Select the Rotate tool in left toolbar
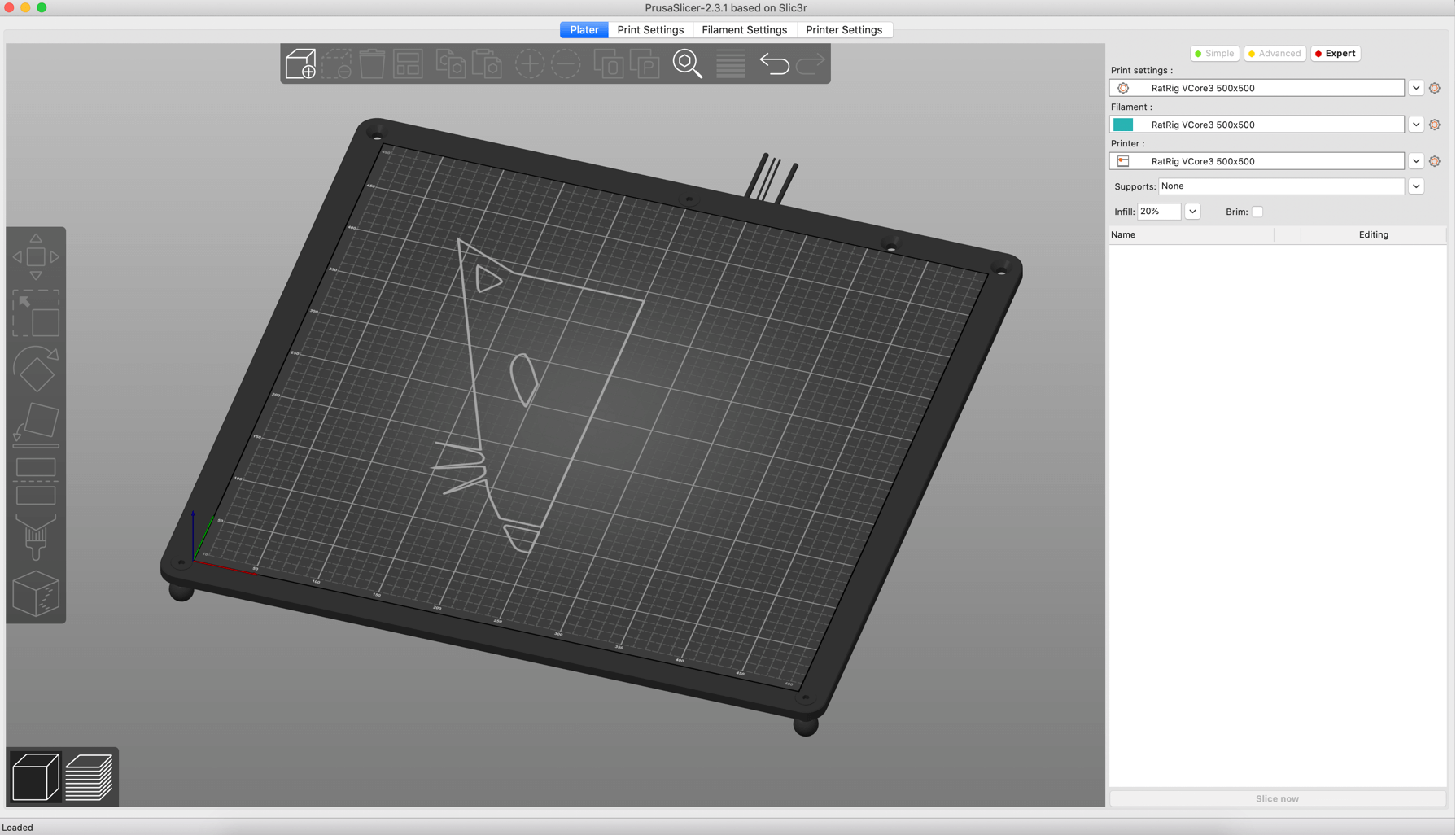1456x835 pixels. coord(36,369)
